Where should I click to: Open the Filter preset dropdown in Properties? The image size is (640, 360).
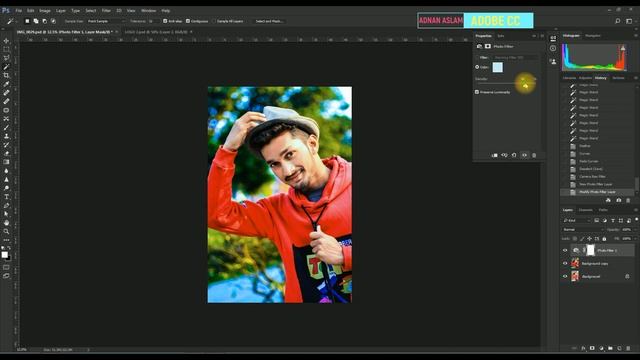click(x=515, y=58)
